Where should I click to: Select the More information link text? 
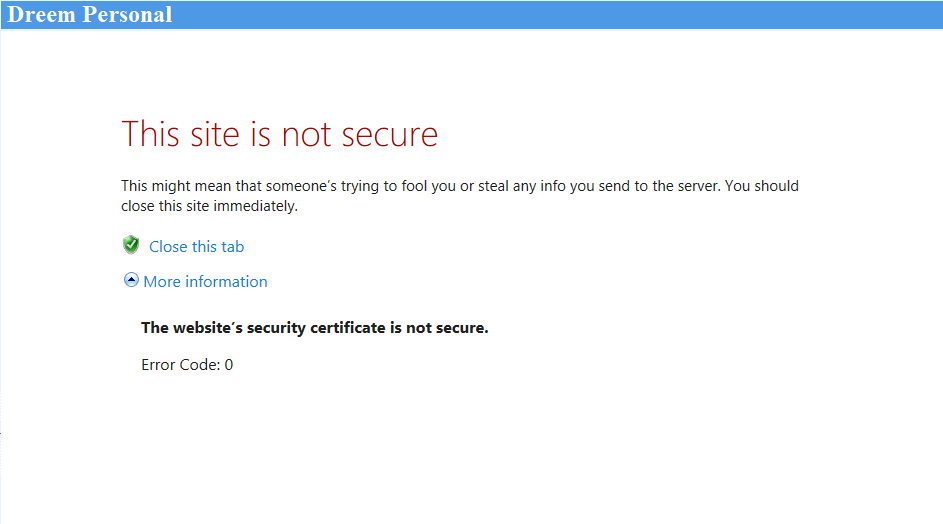click(205, 282)
